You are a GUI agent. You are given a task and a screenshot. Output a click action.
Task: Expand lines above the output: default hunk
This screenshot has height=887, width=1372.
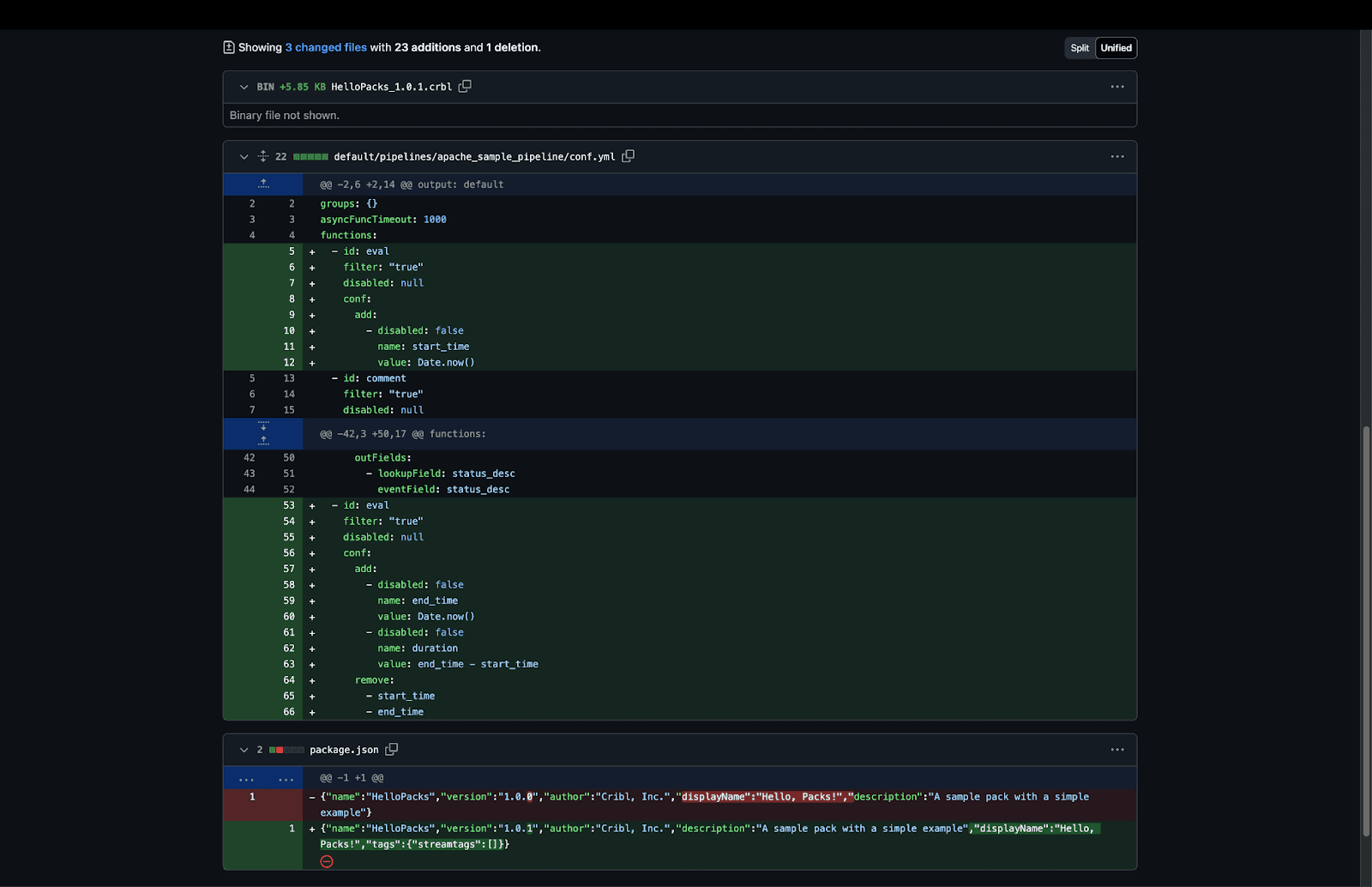point(263,184)
